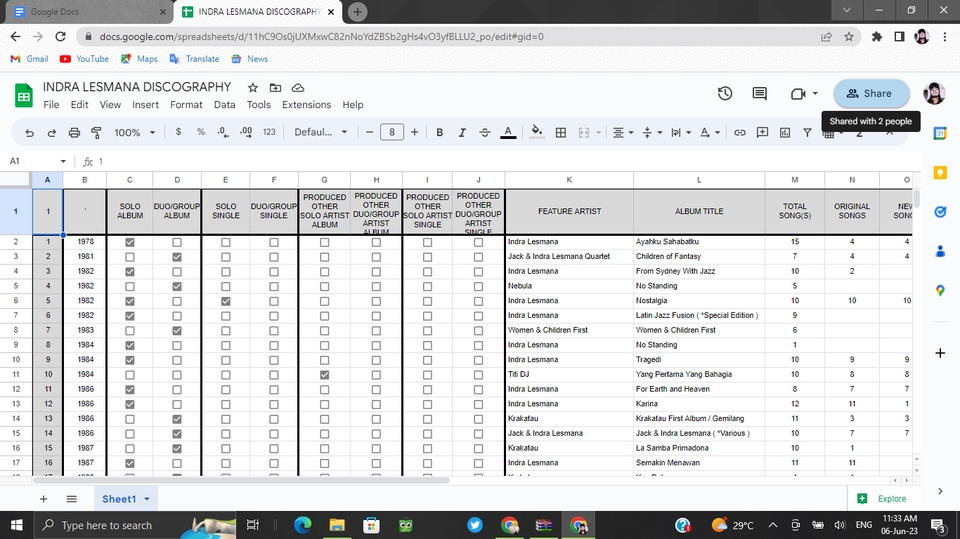Select the Paint format tool
The width and height of the screenshot is (960, 539).
[96, 132]
